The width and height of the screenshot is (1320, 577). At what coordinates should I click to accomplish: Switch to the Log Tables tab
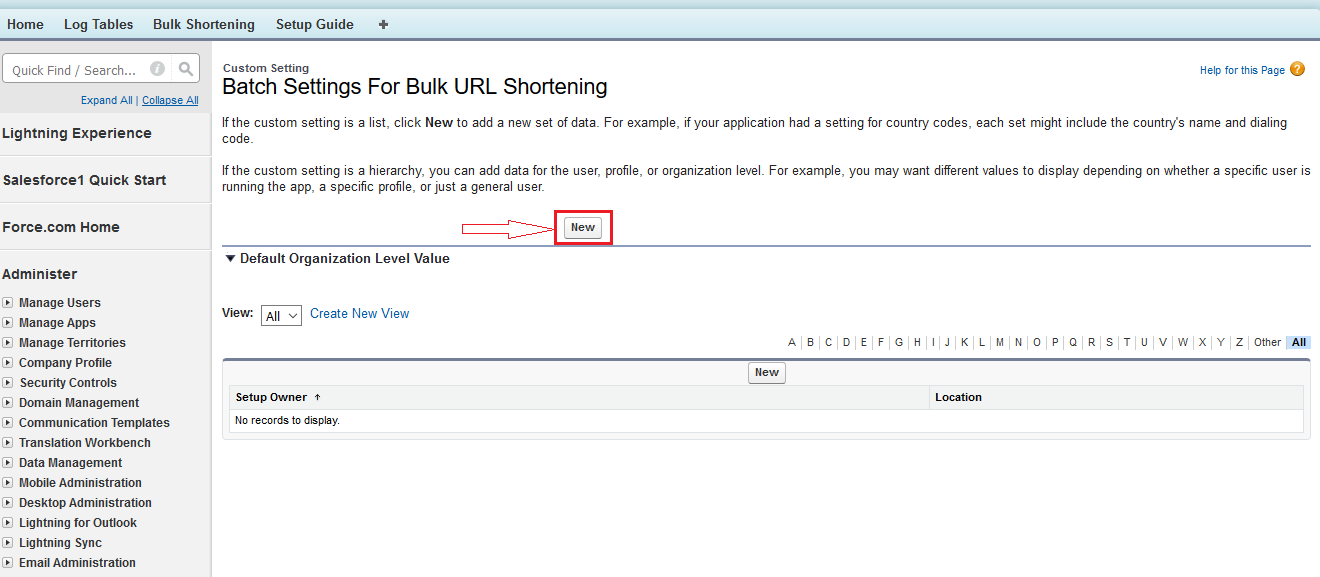[x=98, y=24]
